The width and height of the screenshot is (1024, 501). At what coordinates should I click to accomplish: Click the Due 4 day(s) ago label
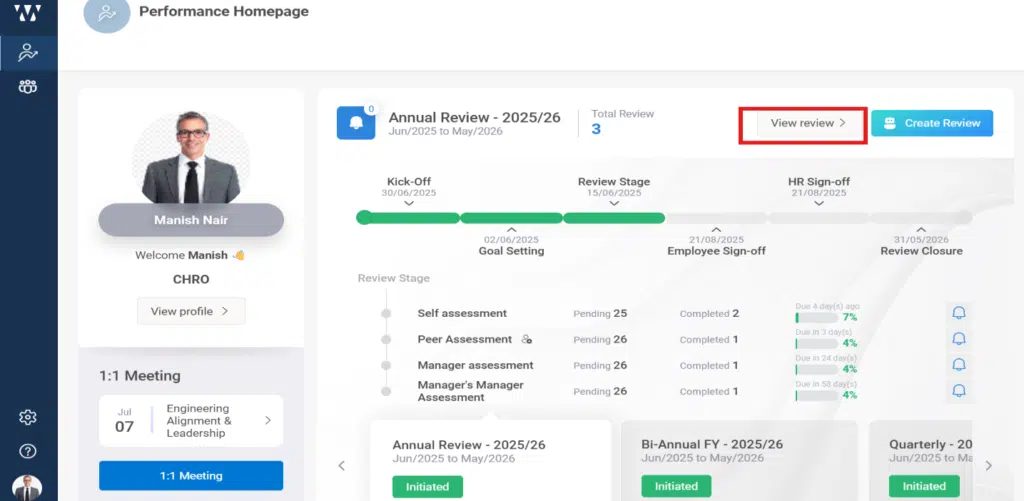827,306
